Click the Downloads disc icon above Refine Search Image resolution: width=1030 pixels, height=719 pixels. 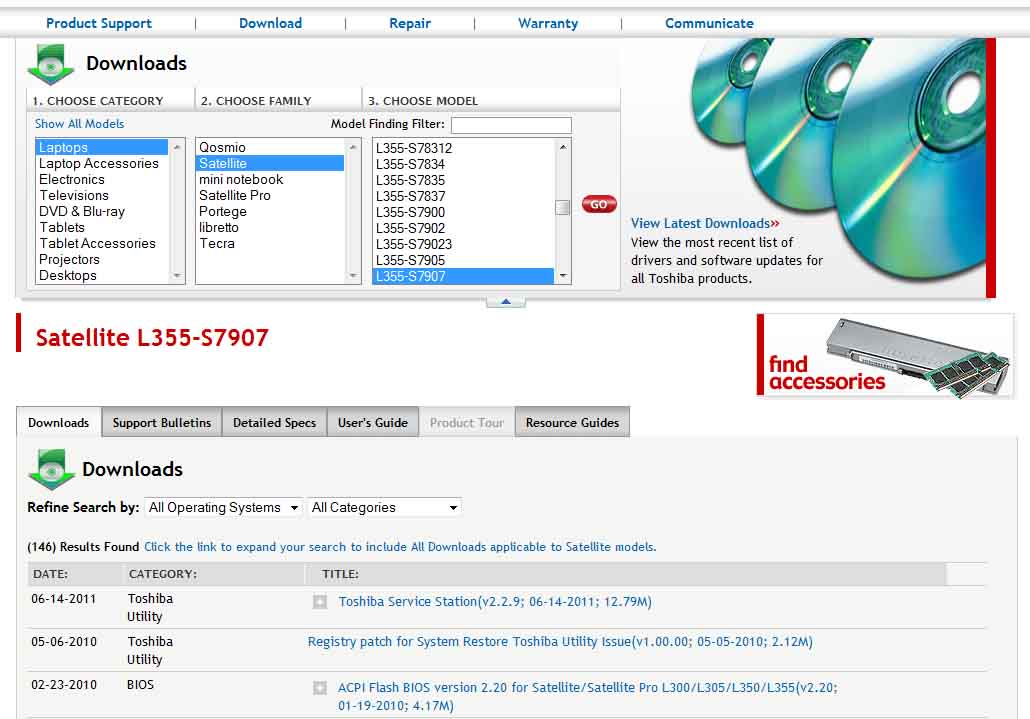(x=51, y=469)
